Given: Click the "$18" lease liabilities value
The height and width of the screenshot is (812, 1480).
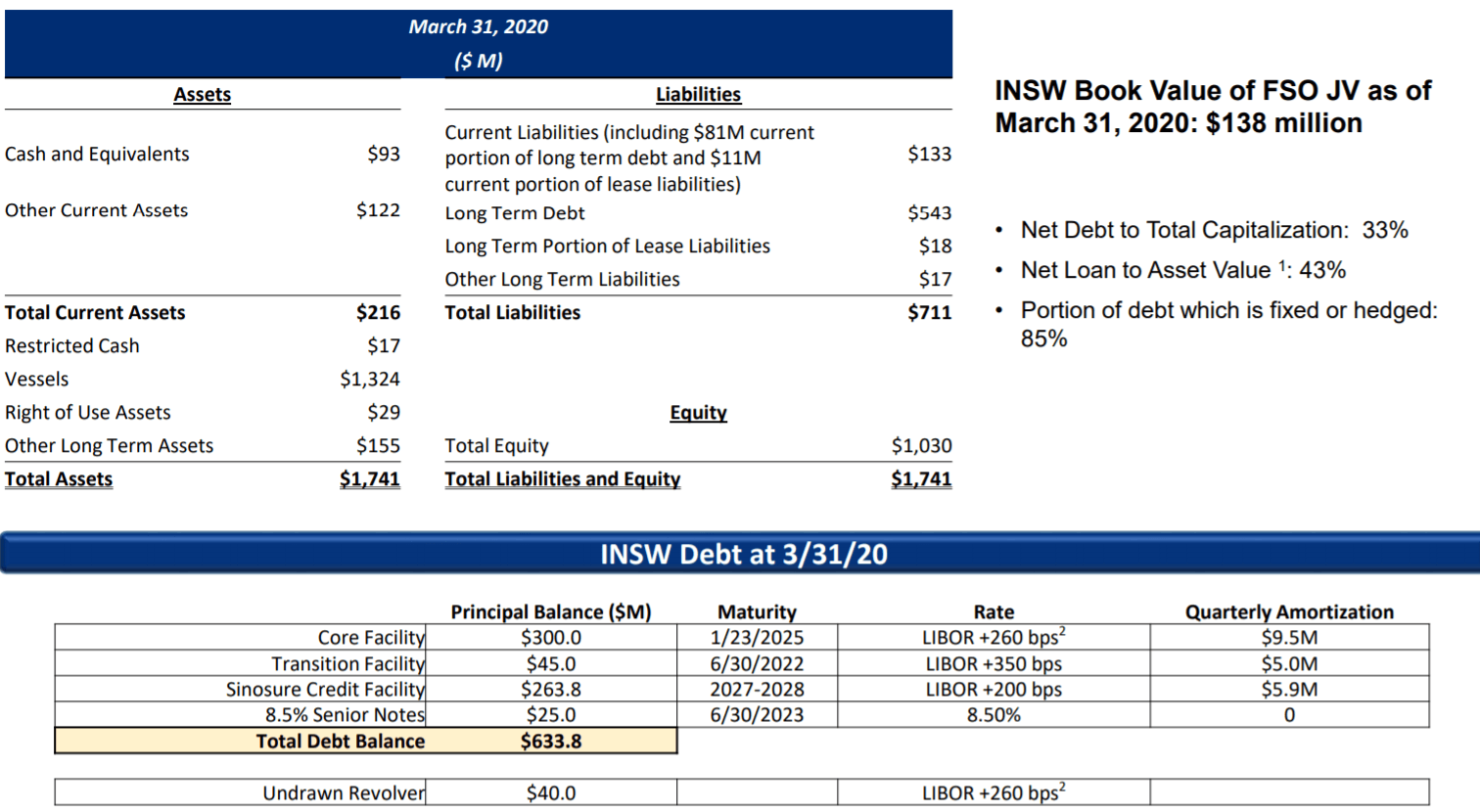Looking at the screenshot, I should click(x=935, y=246).
